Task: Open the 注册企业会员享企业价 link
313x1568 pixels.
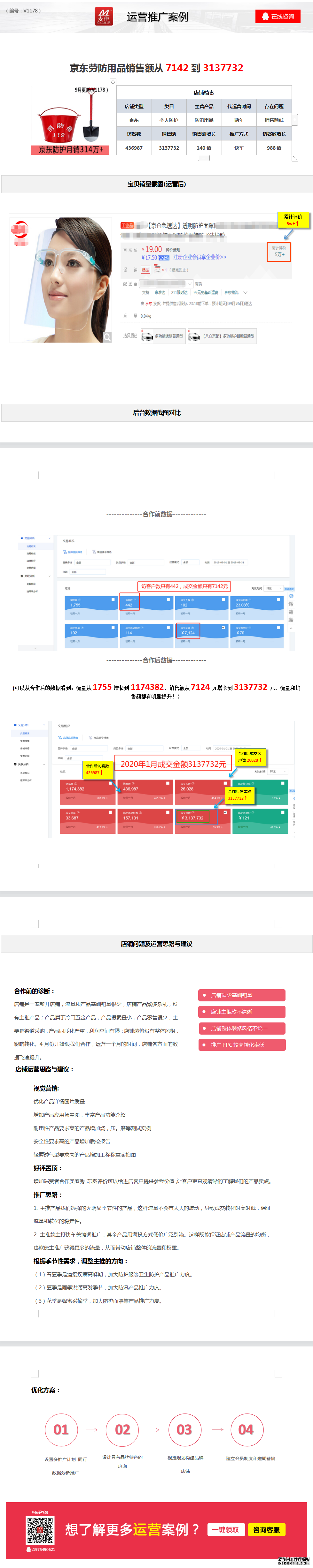Action: pos(200,257)
